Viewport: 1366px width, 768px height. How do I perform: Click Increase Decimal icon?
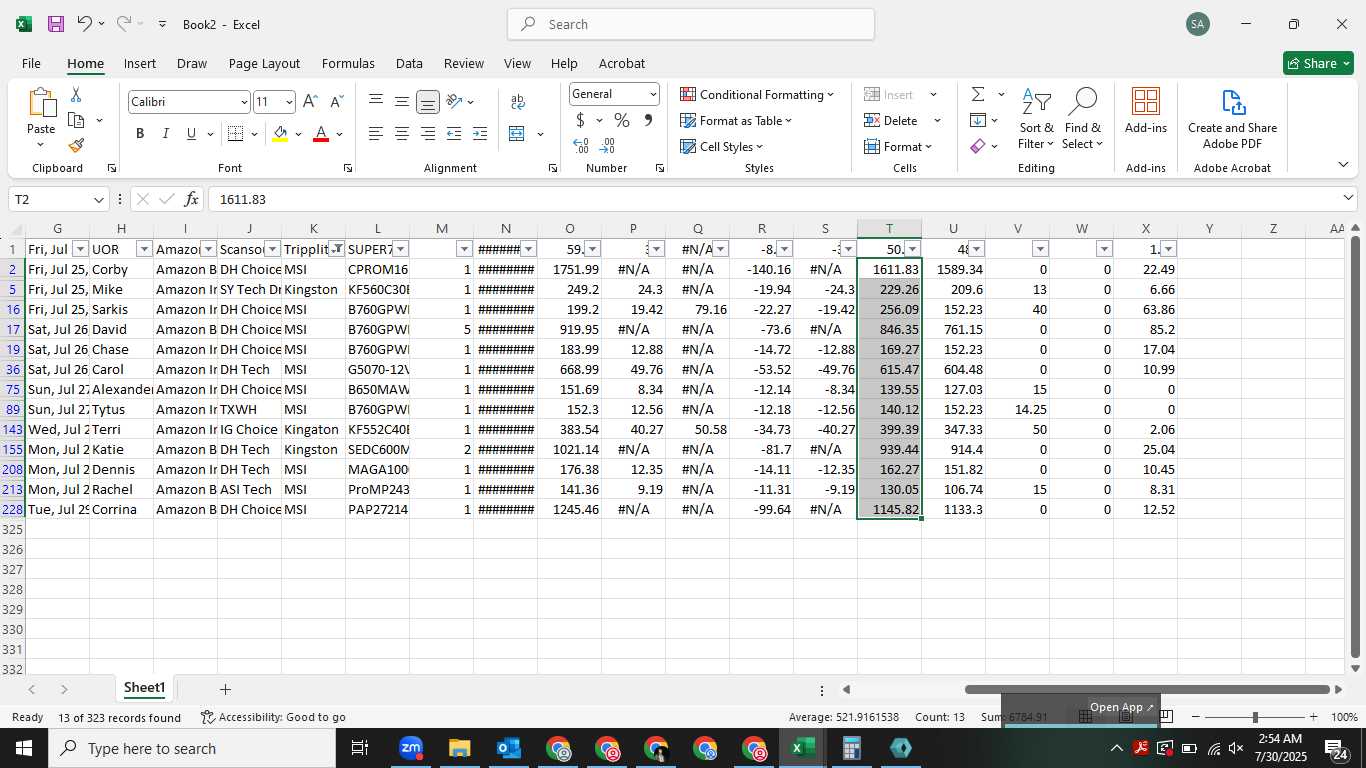(x=581, y=146)
